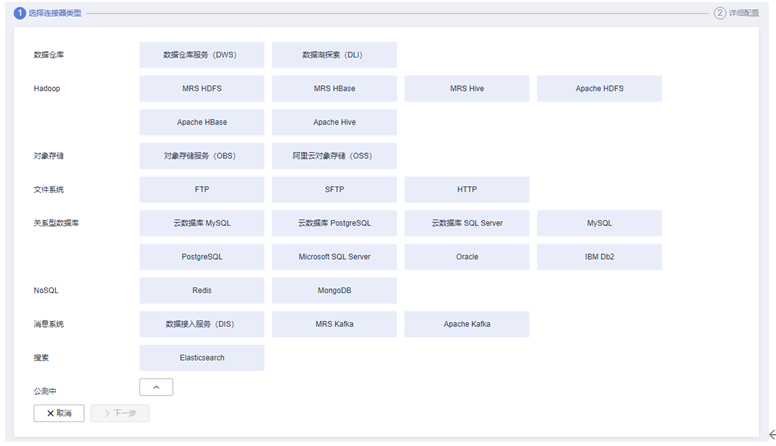Select 数据接入服务 (DIS) connector
This screenshot has width=776, height=446.
tap(201, 324)
